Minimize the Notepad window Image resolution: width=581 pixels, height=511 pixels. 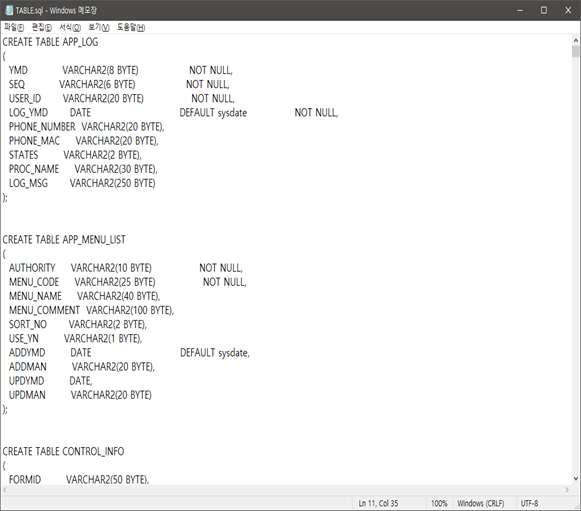tap(520, 10)
